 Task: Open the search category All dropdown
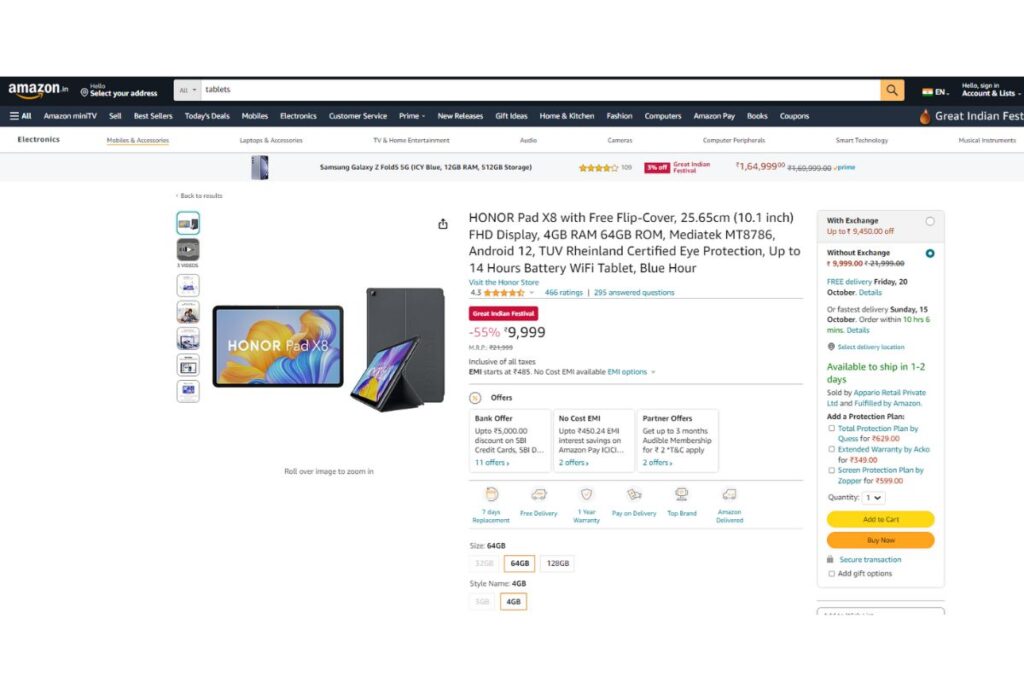pos(187,90)
